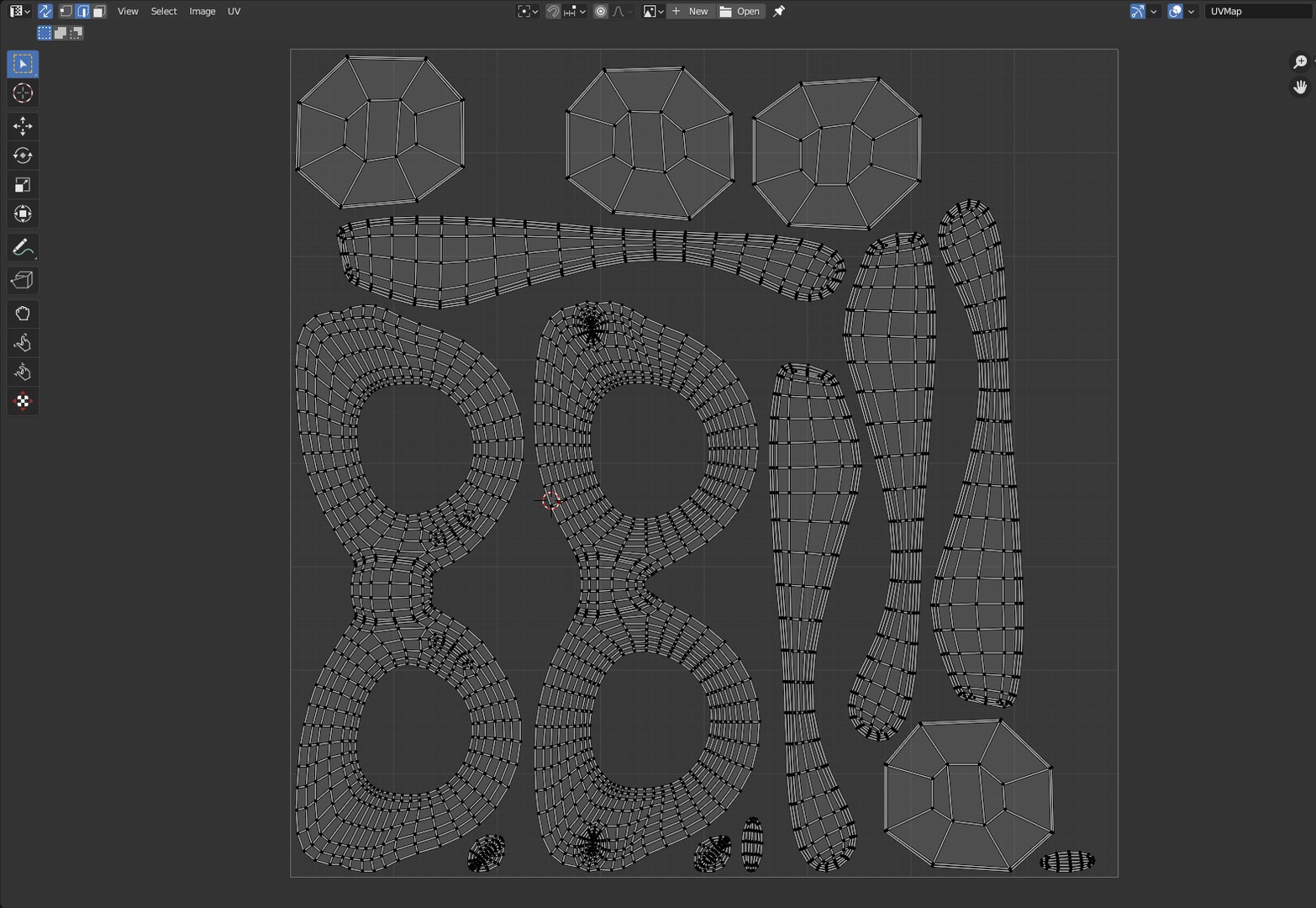Choose the Grab sculpt tool
The height and width of the screenshot is (908, 1316).
(23, 314)
